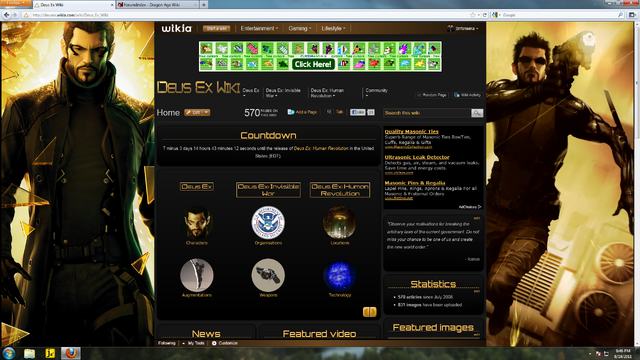The height and width of the screenshot is (360, 640).
Task: Expand the Edit button dropdown arrow
Action: click(207, 112)
